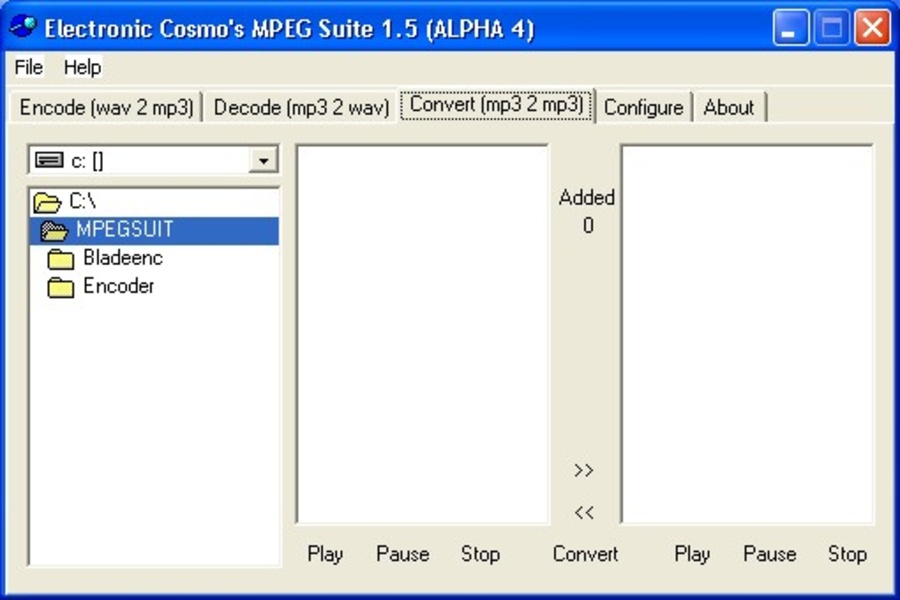The image size is (900, 600).
Task: Click the MPEGSUIT folder icon
Action: (54, 231)
